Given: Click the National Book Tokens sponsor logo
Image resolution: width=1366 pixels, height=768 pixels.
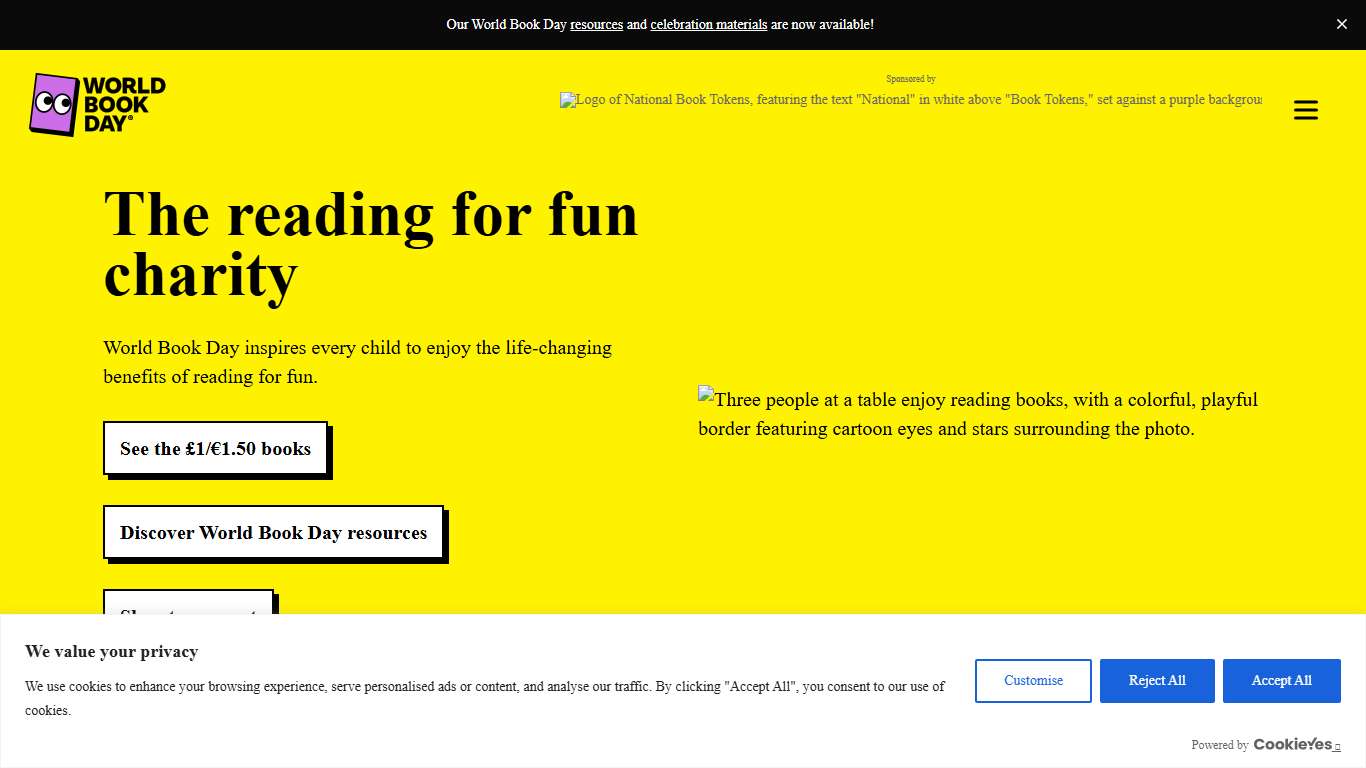Looking at the screenshot, I should point(910,99).
